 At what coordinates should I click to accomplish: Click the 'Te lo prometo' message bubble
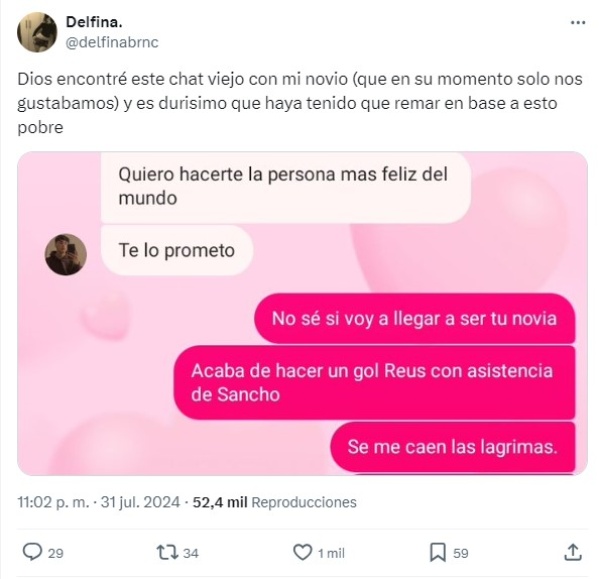click(x=177, y=250)
